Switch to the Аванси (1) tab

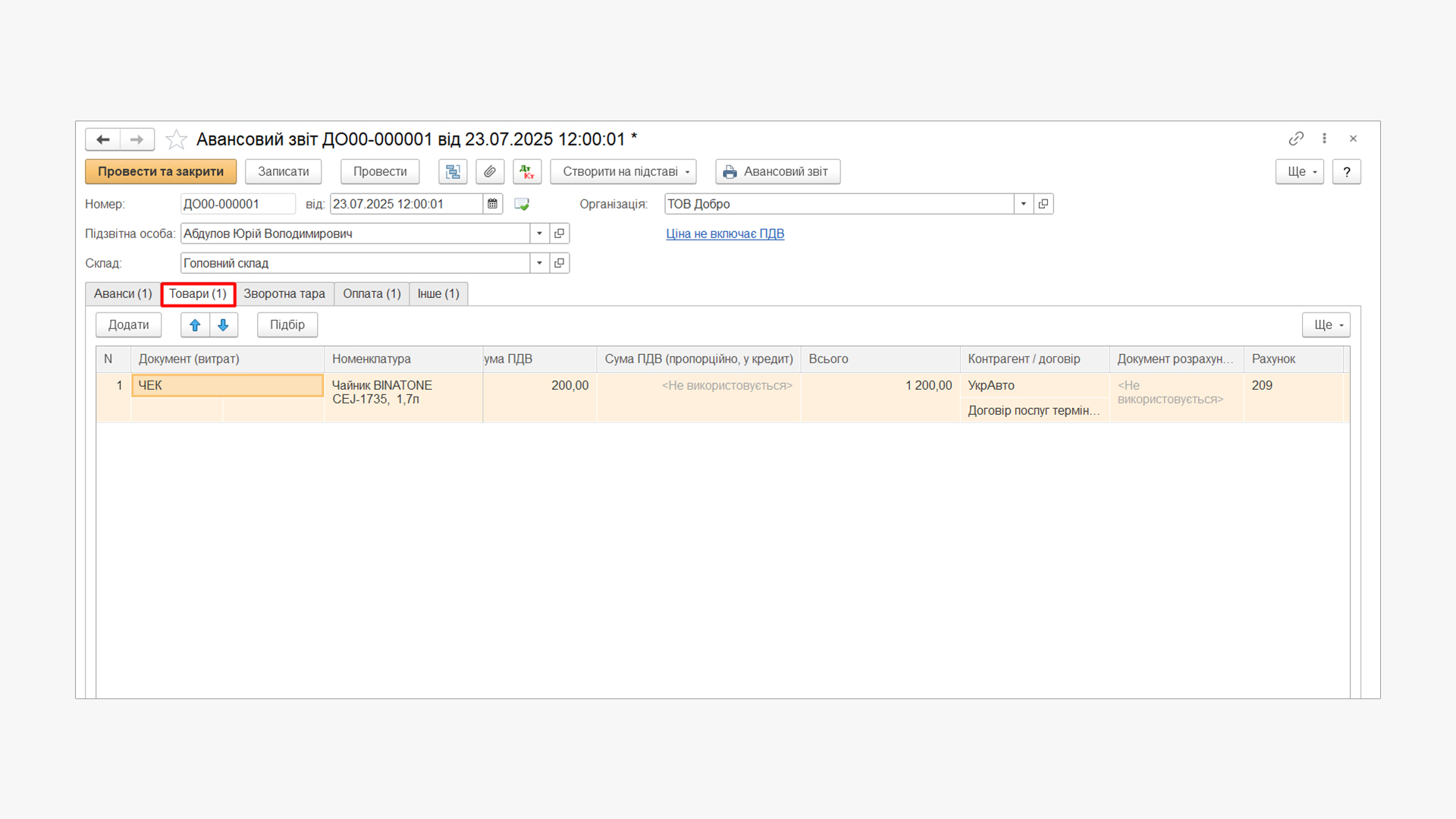[x=123, y=293]
